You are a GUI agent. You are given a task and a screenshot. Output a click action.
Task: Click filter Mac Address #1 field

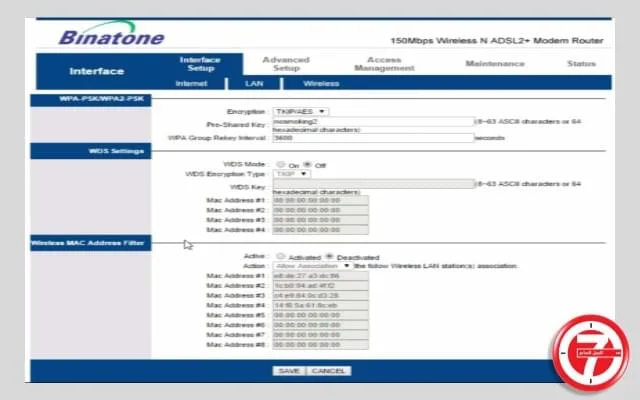point(320,276)
